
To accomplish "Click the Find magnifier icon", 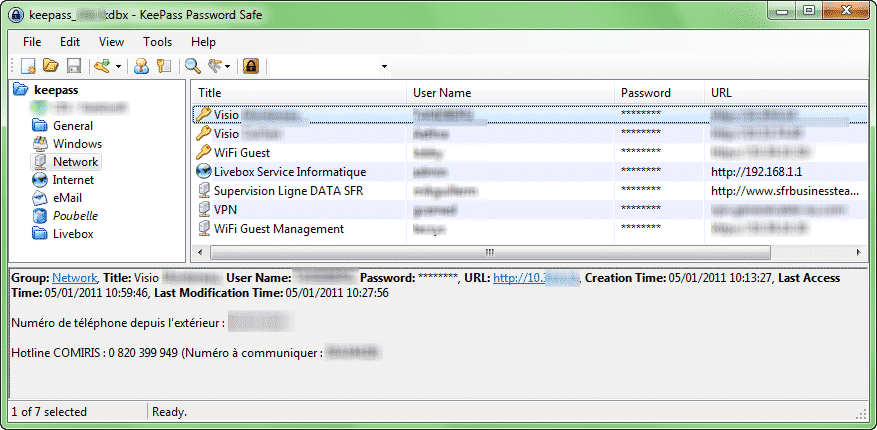I will coord(192,67).
